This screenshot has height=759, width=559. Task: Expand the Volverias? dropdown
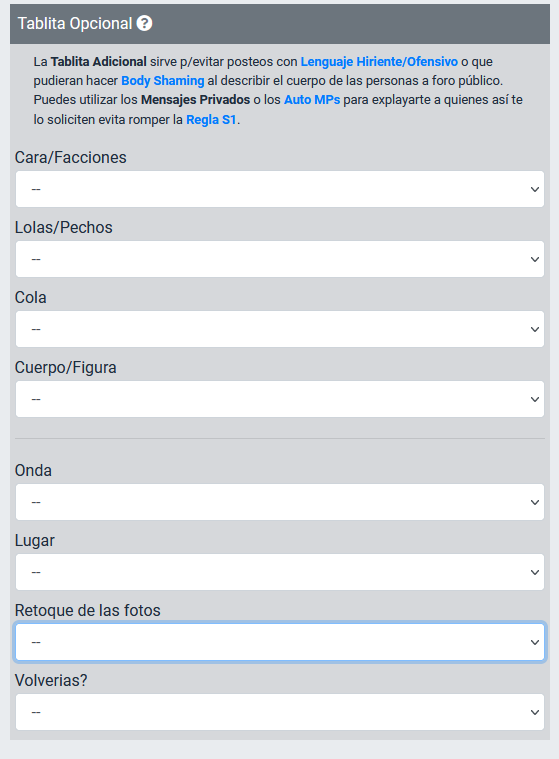pyautogui.click(x=280, y=712)
